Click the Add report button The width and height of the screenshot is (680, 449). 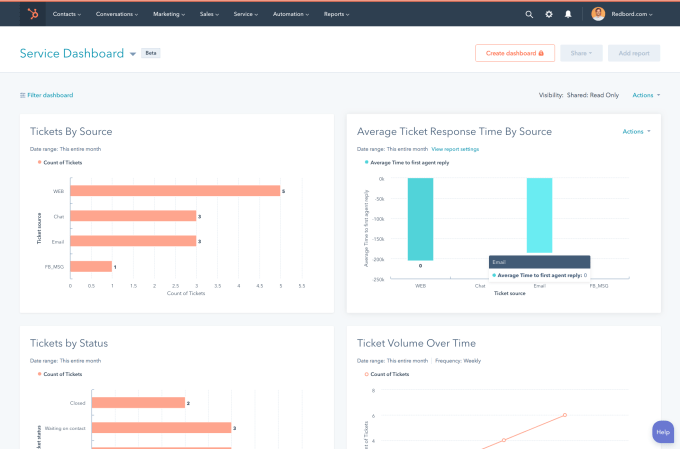tap(633, 53)
